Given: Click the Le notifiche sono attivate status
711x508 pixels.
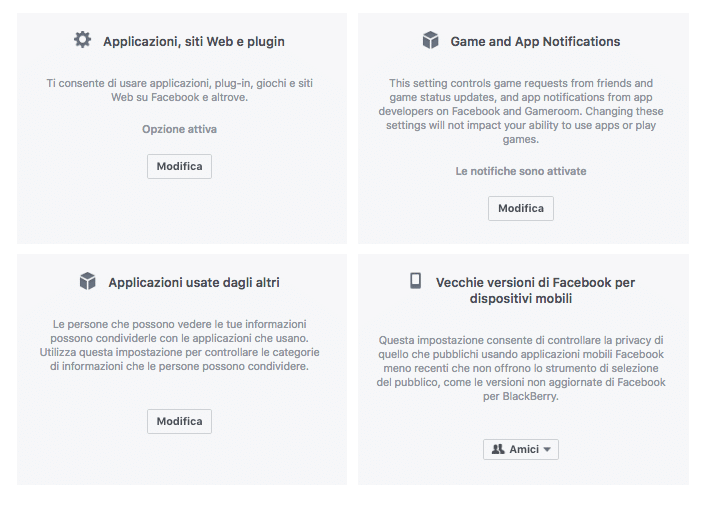Looking at the screenshot, I should click(521, 171).
